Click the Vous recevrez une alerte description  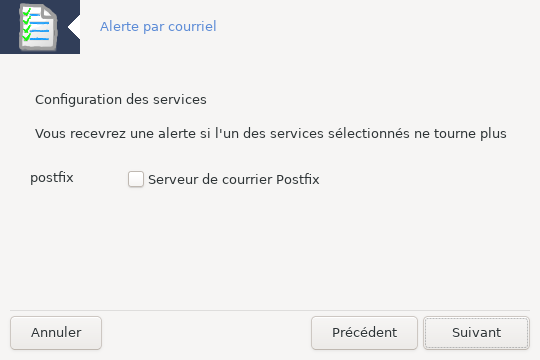tap(271, 133)
